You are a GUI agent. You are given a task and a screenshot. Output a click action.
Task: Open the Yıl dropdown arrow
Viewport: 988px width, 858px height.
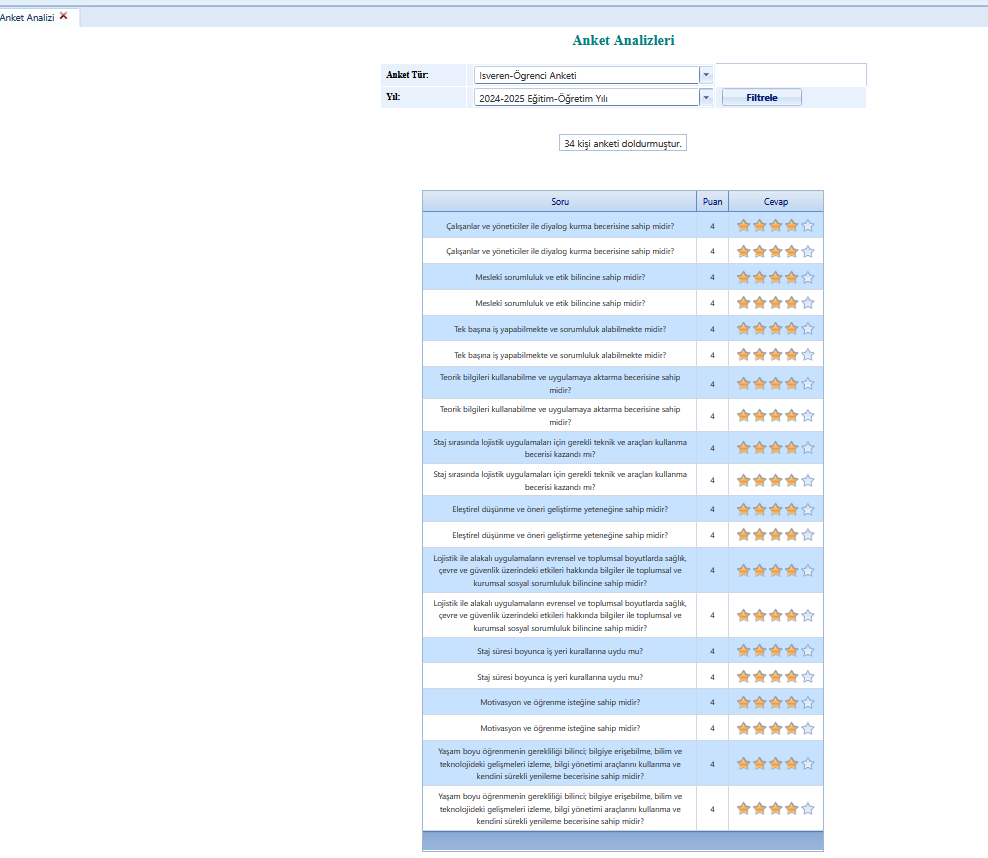point(706,98)
